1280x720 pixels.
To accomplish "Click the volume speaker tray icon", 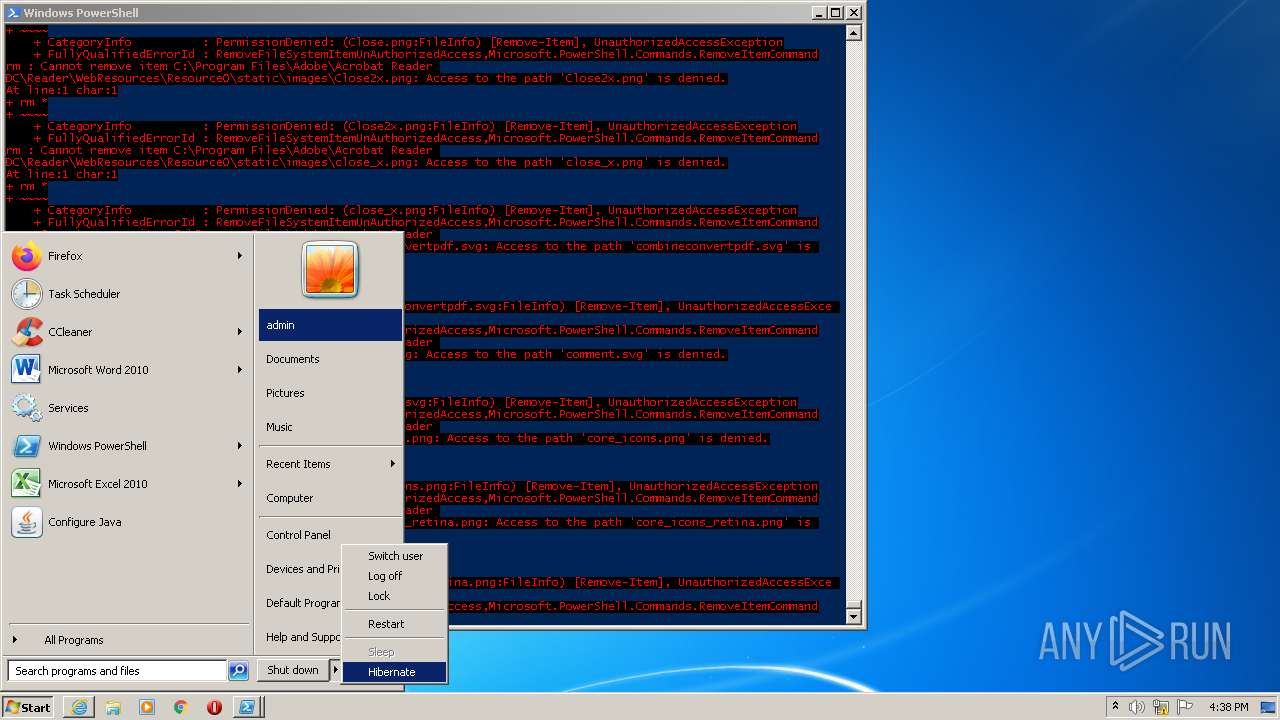I will click(x=1137, y=707).
